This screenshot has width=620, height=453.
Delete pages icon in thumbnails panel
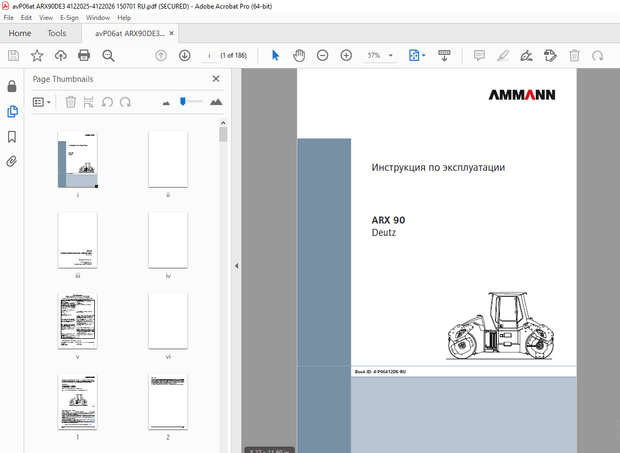[x=70, y=102]
